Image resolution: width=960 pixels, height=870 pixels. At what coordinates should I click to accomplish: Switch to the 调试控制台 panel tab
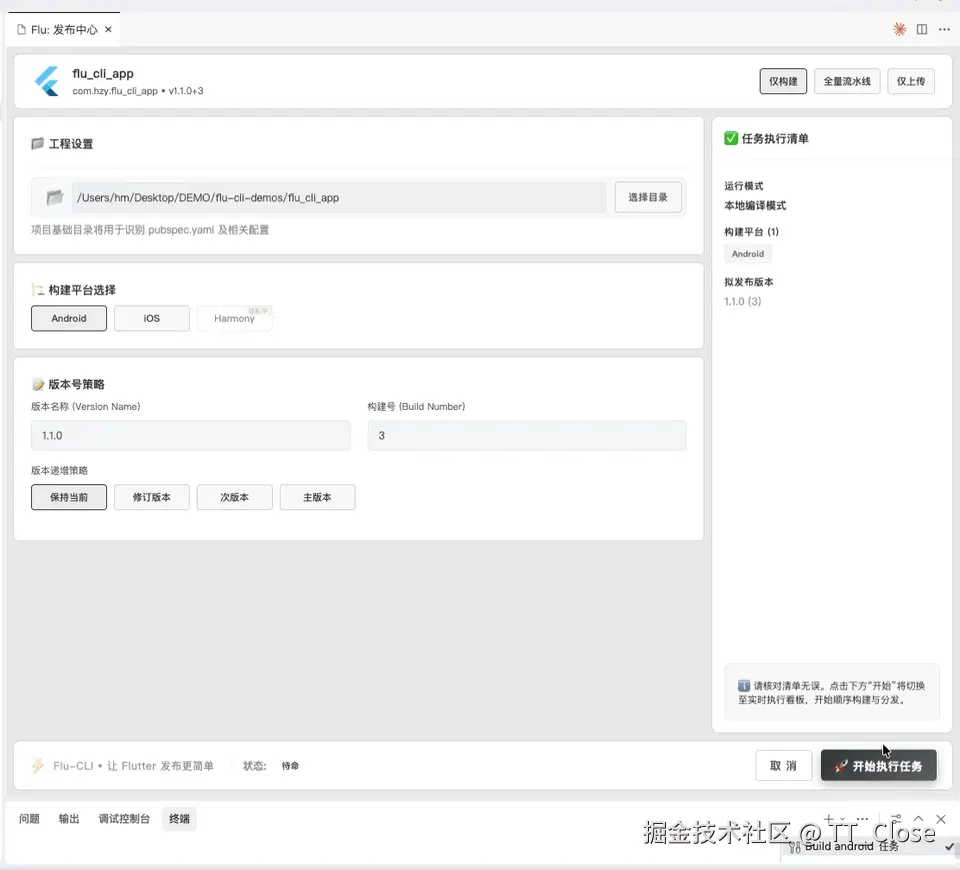click(x=124, y=819)
